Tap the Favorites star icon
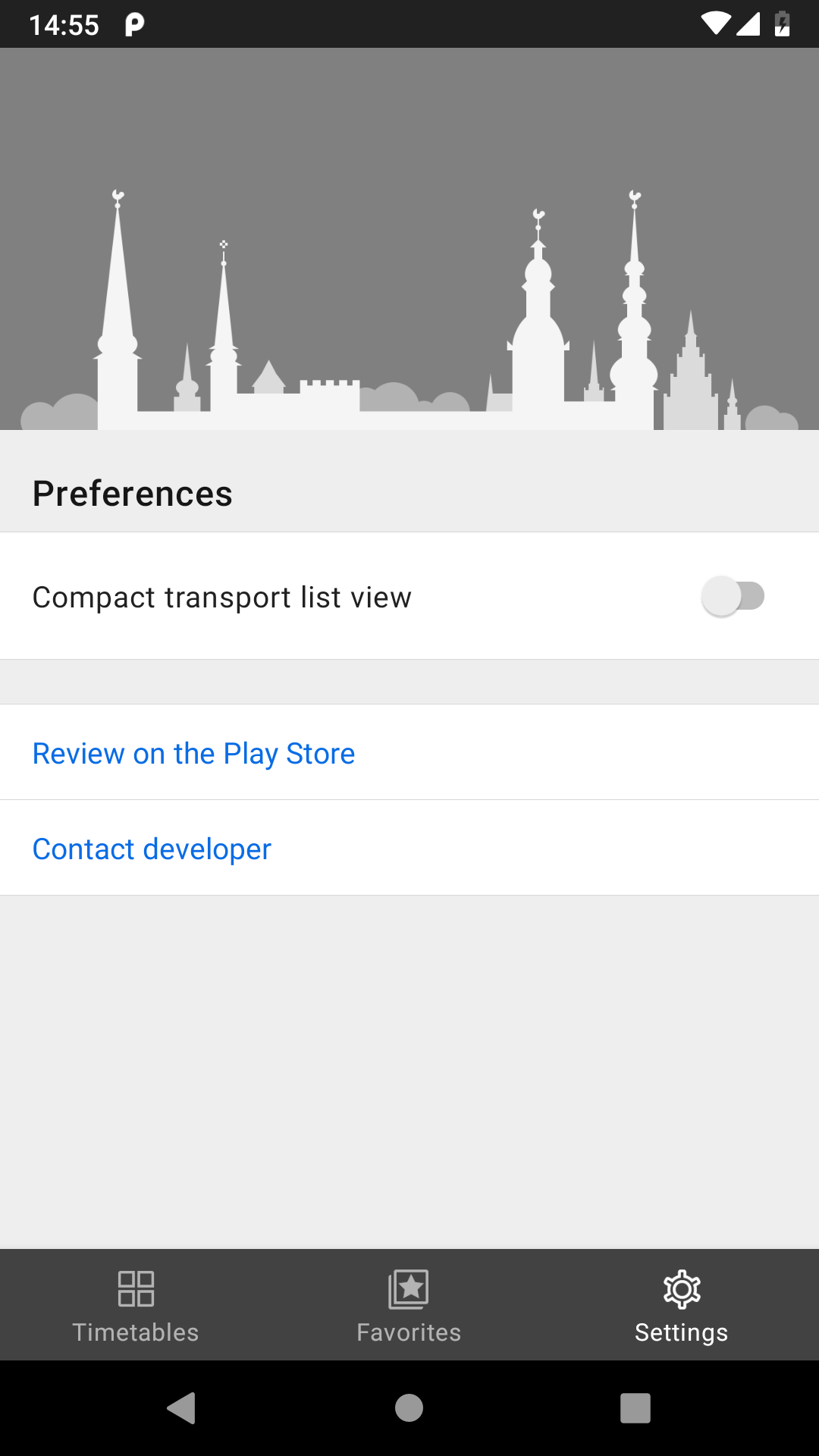 pyautogui.click(x=409, y=1289)
